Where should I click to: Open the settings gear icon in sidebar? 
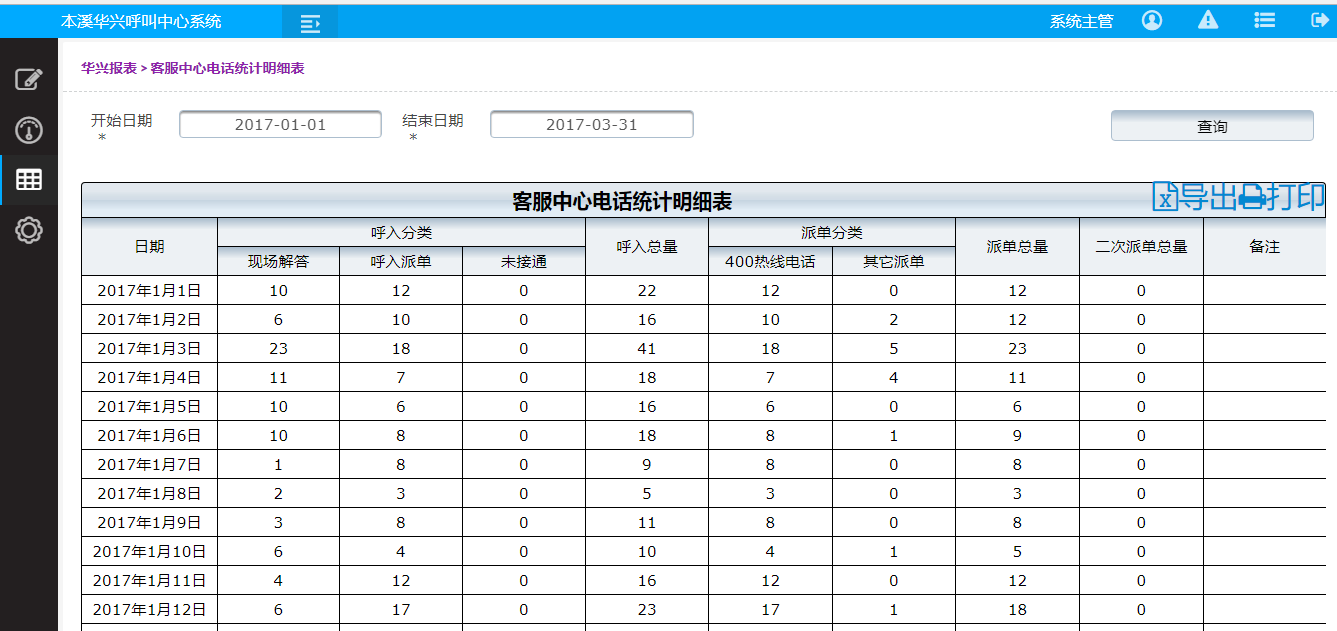click(x=29, y=229)
